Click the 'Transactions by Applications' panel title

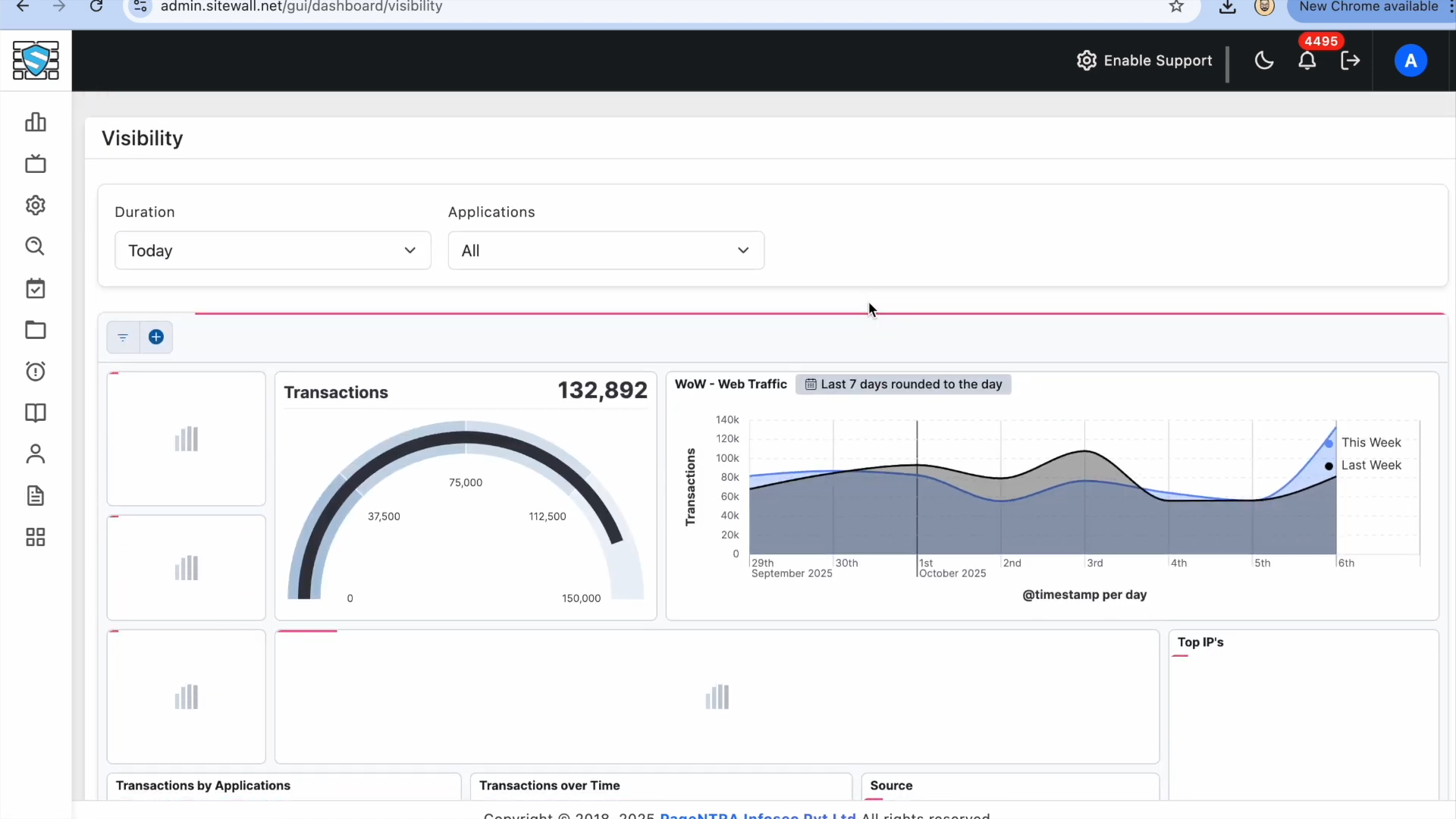(203, 786)
